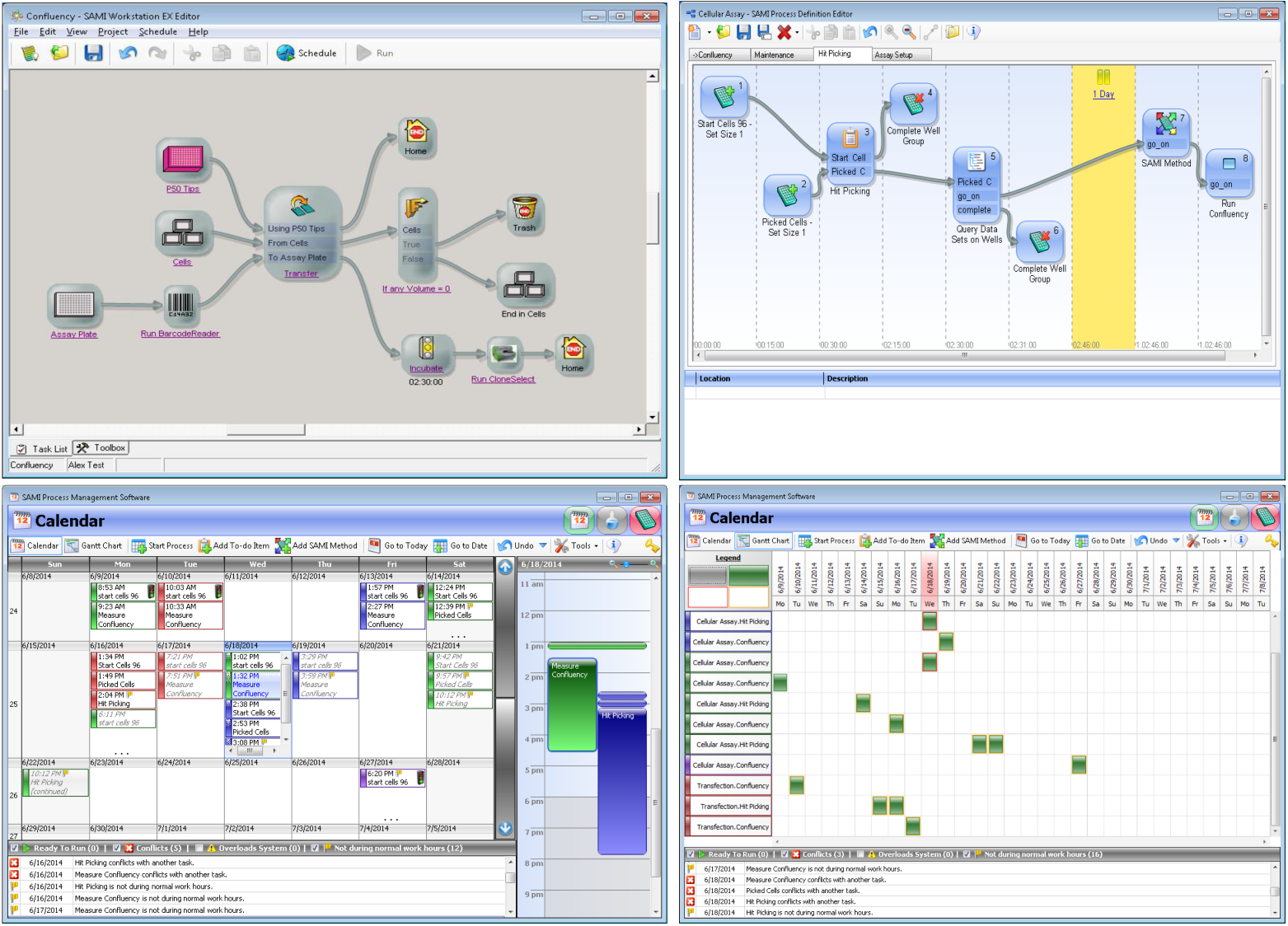Select the P50 Tips node icon

pos(183,160)
